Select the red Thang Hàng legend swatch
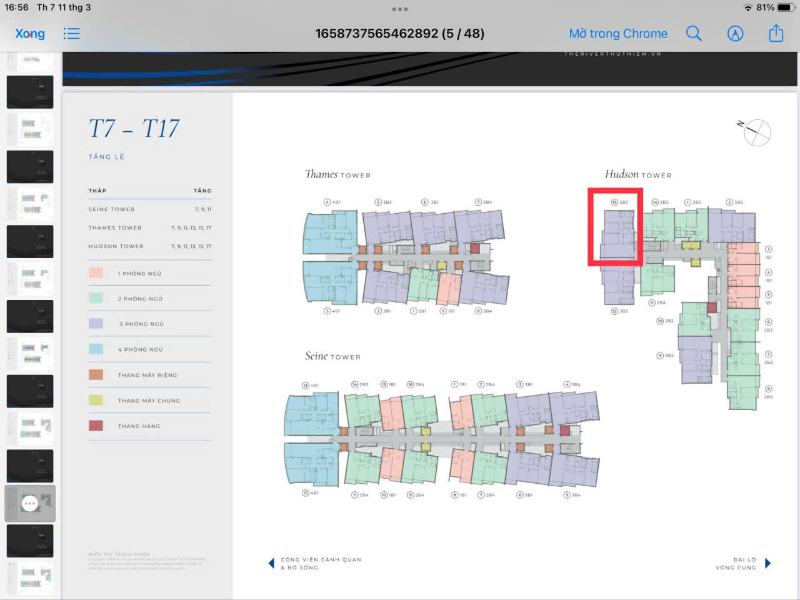Screen dimensions: 800x600 96,426
